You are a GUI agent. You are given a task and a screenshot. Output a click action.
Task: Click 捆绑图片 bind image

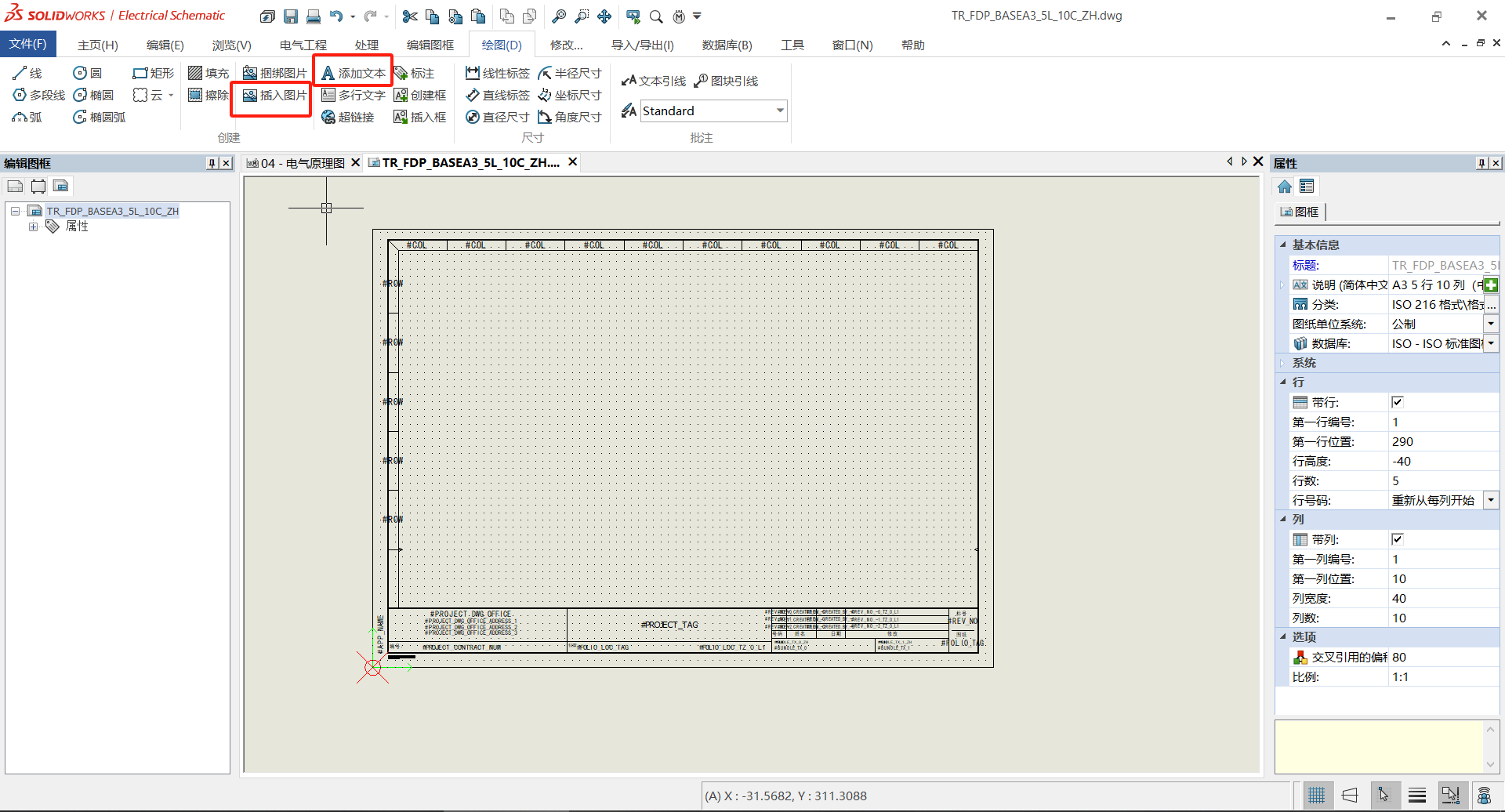pyautogui.click(x=274, y=73)
